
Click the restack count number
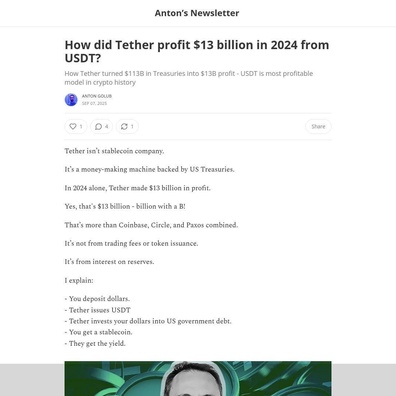[x=132, y=126]
